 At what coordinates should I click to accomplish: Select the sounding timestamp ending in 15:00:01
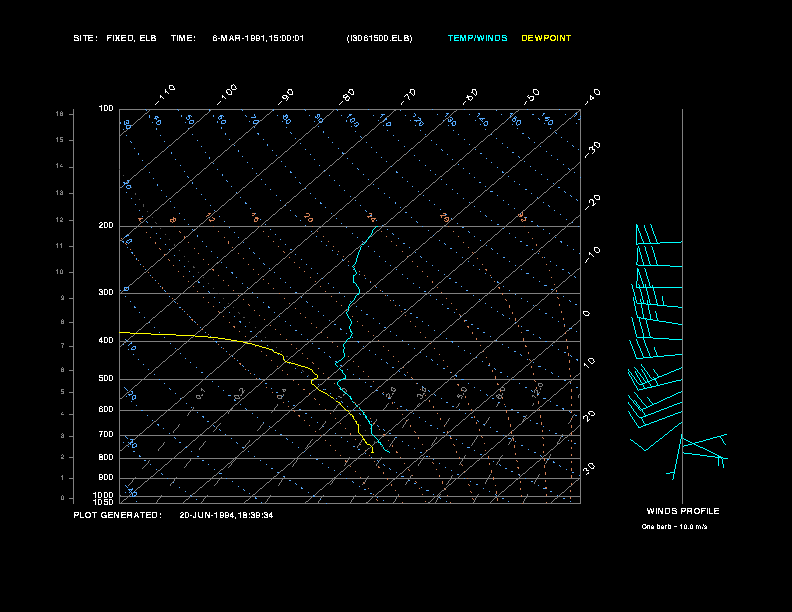258,38
